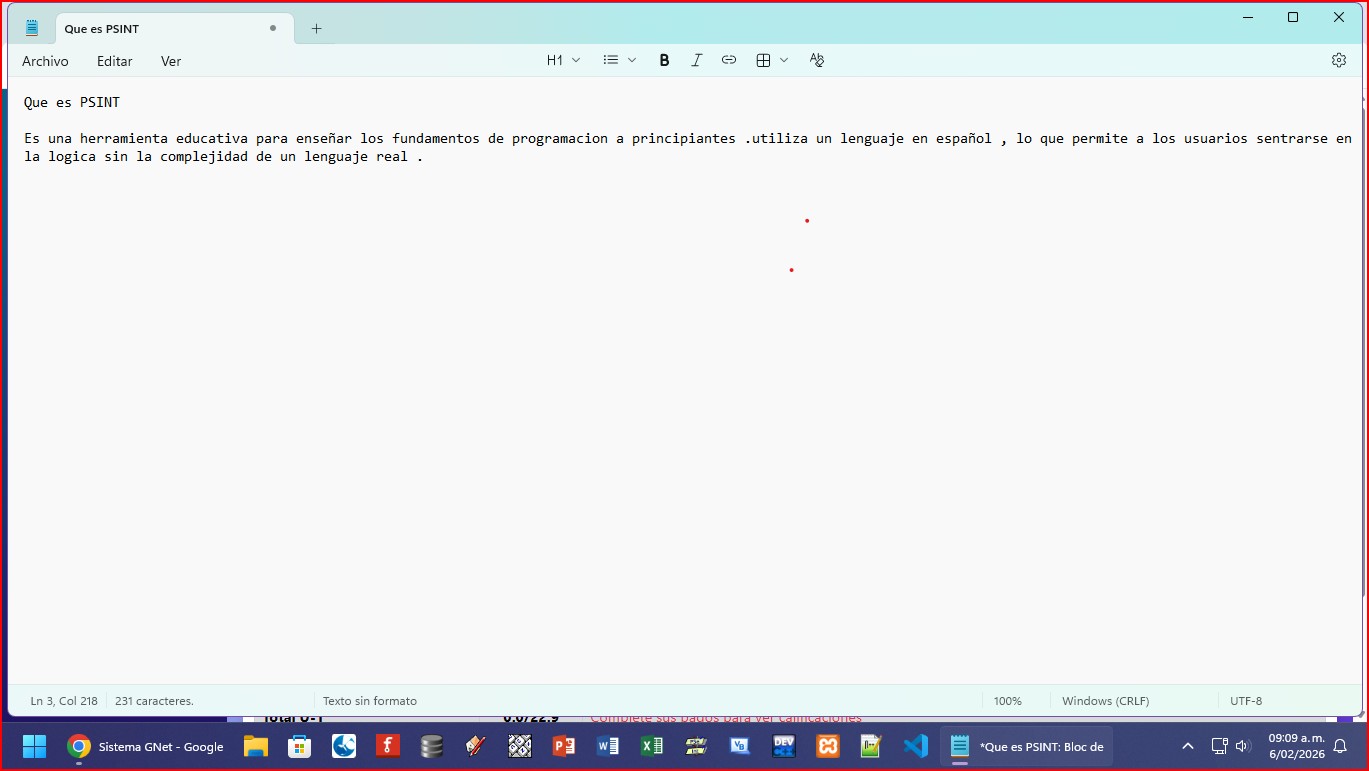Click the Windows (CRLF) line ending indicator

coord(1105,701)
